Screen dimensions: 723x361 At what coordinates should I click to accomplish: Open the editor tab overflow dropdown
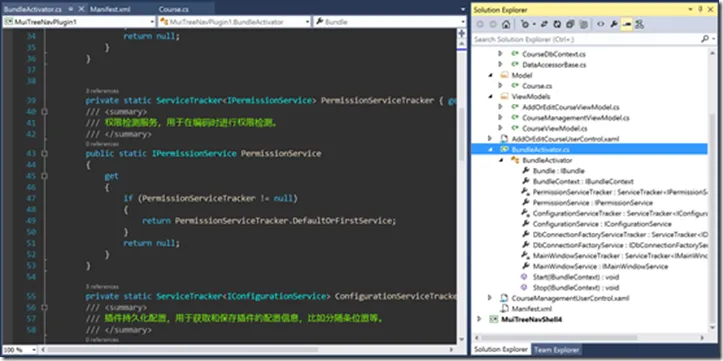click(x=463, y=9)
